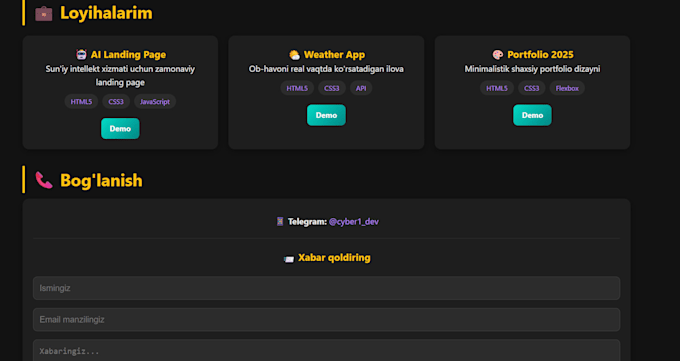Click the AI Landing Page title
The height and width of the screenshot is (361, 680).
point(128,55)
